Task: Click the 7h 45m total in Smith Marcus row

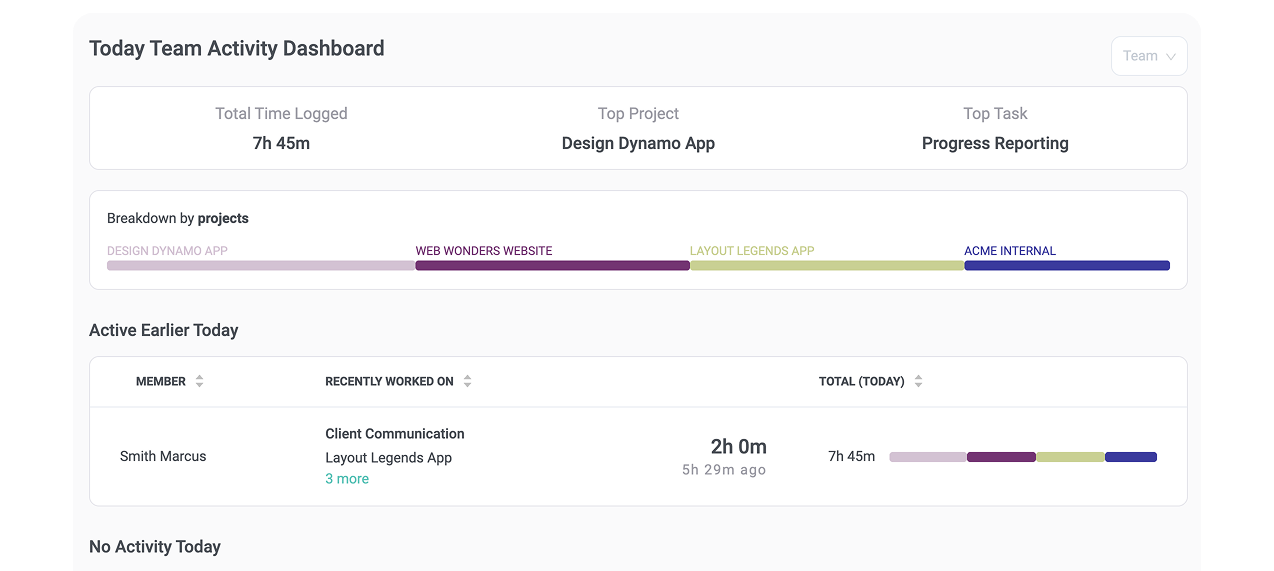Action: coord(852,456)
